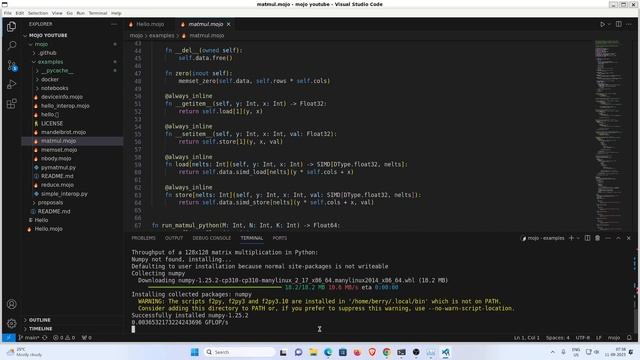Switch to the PROBLEMS panel tab

(x=143, y=238)
